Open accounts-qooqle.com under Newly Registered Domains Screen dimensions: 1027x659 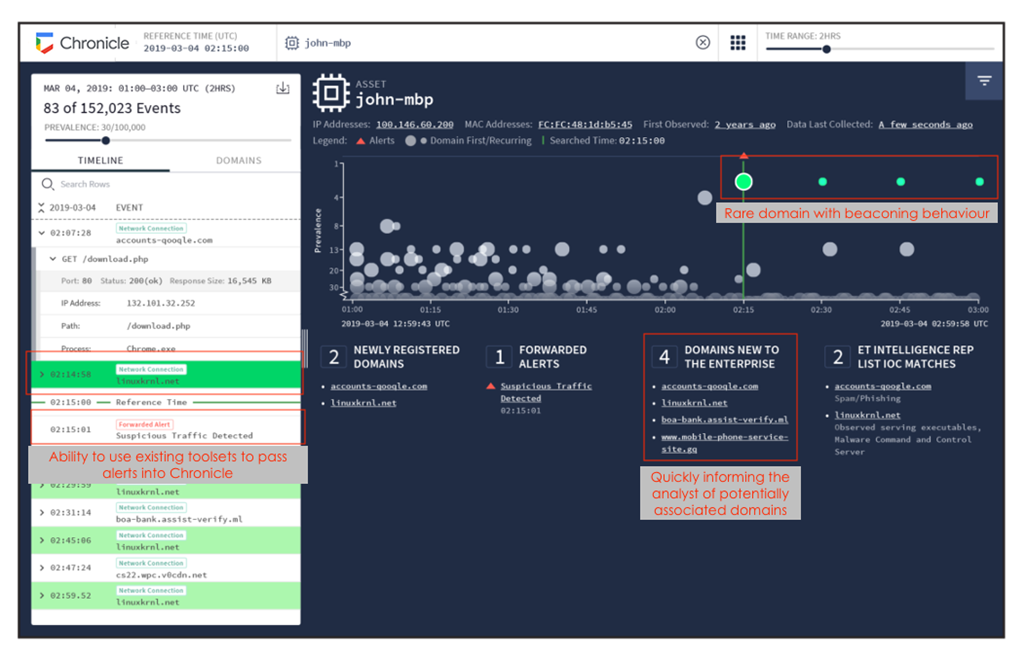tap(379, 386)
